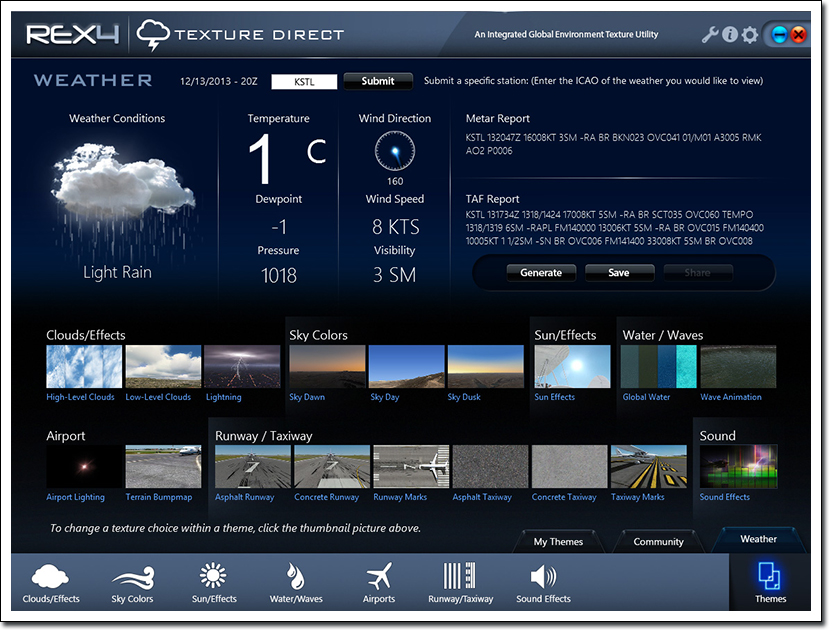Select the Sky Day thumbnail

[x=406, y=367]
